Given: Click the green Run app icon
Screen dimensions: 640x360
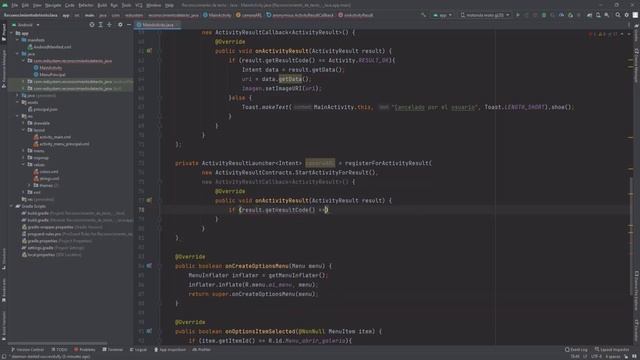Looking at the screenshot, I should pyautogui.click(x=518, y=15).
